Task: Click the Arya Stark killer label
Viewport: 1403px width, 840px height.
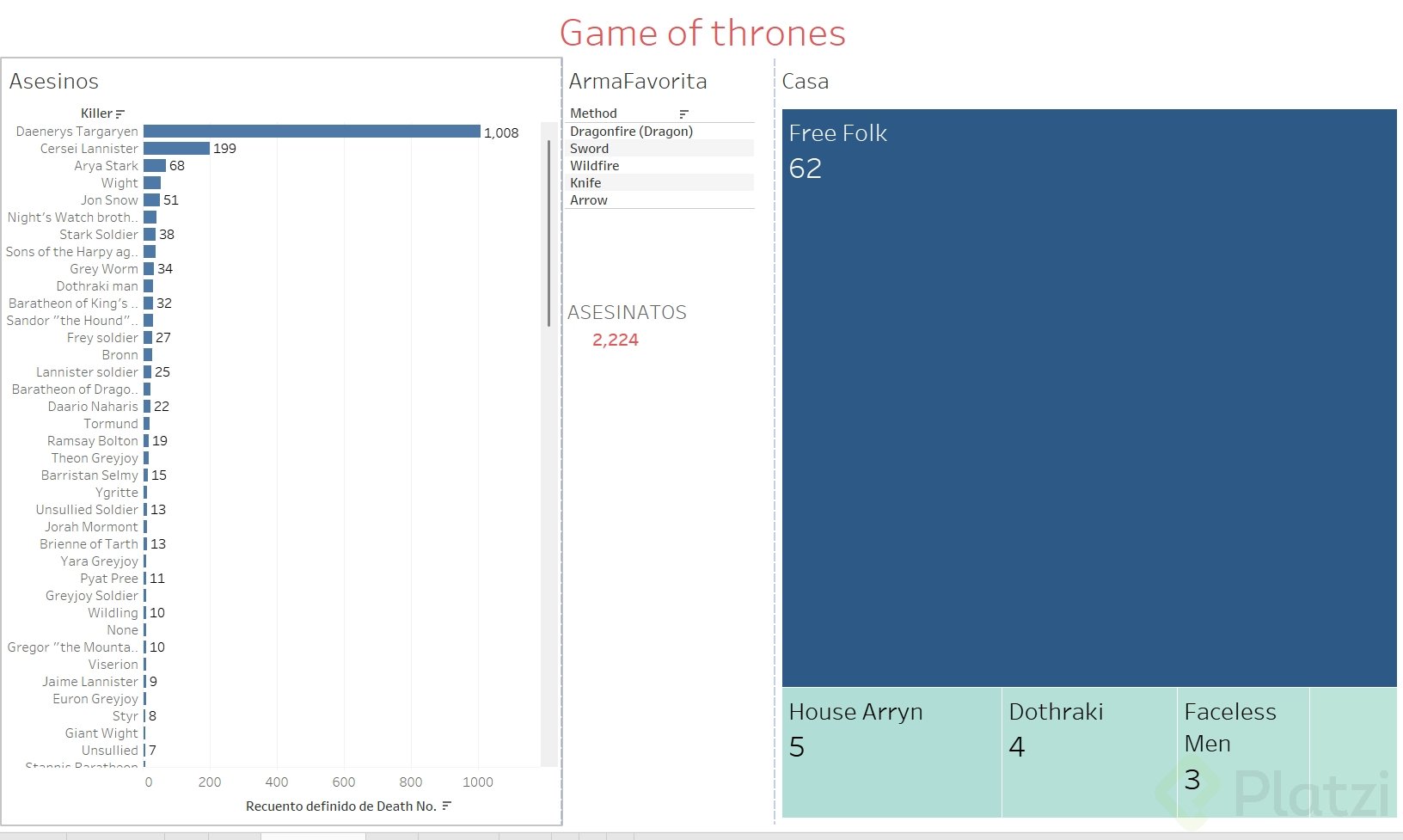Action: tap(106, 166)
